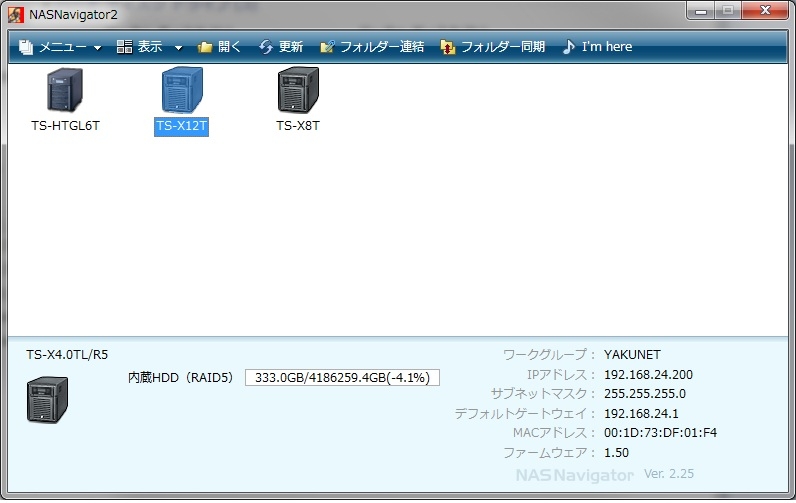The height and width of the screenshot is (503, 796).
Task: Click MAC address 00:1D:73:DF:01:F4
Action: point(660,433)
